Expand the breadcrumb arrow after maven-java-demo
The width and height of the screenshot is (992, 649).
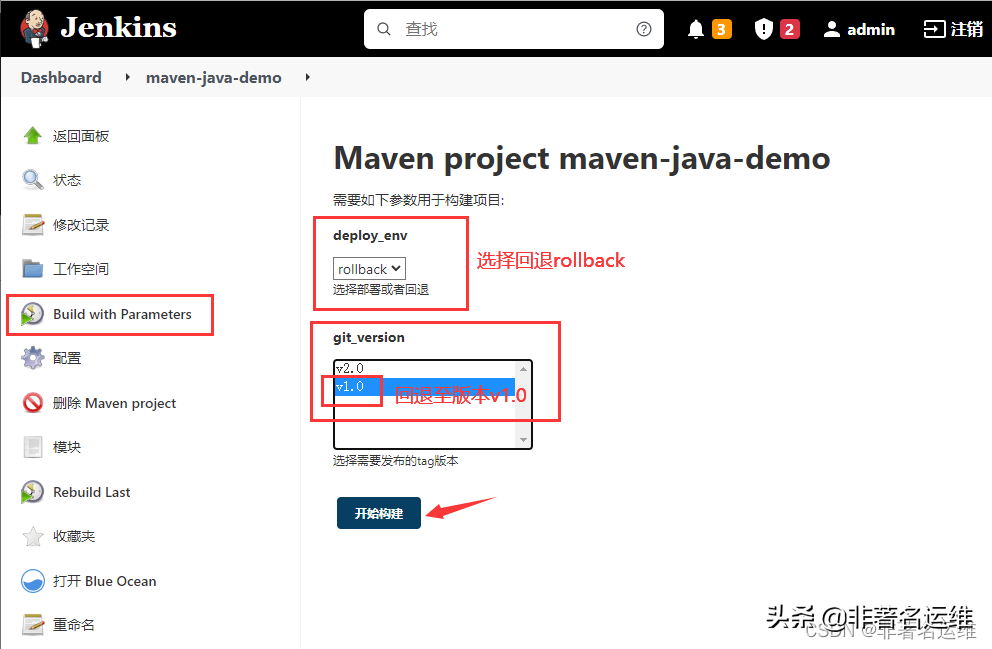coord(307,77)
